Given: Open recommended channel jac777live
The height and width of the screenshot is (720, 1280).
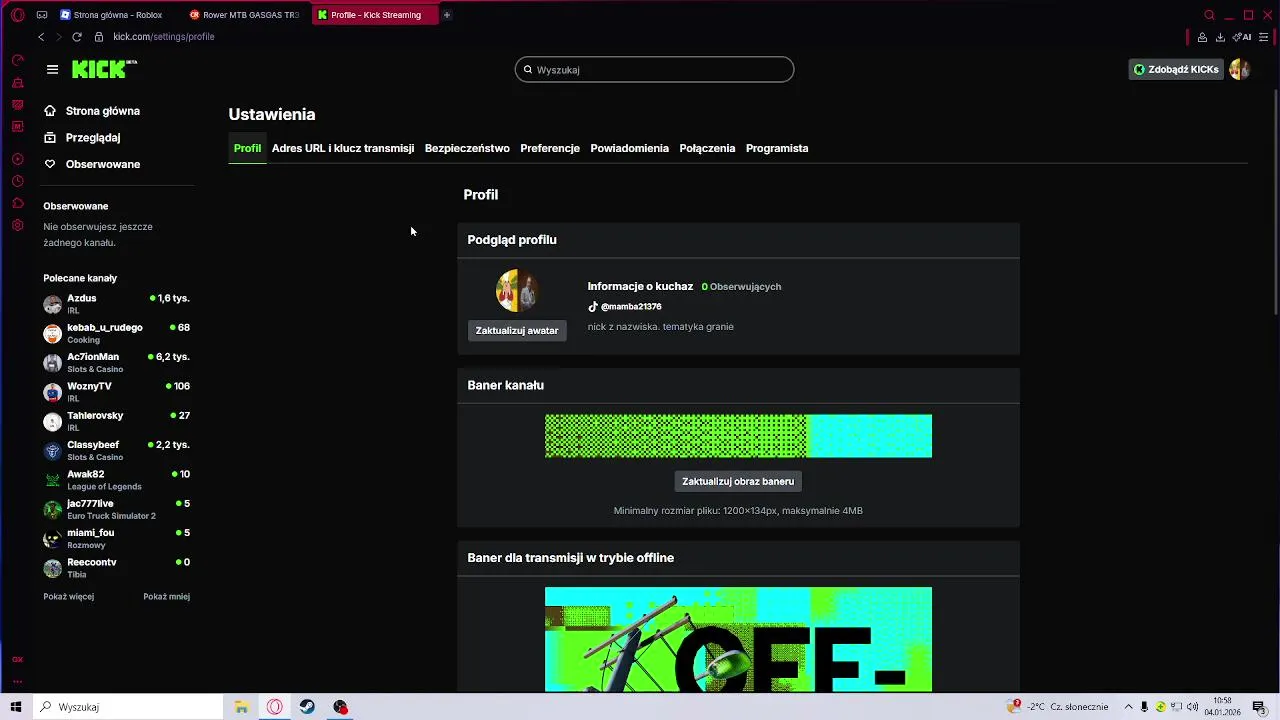Looking at the screenshot, I should (x=116, y=509).
